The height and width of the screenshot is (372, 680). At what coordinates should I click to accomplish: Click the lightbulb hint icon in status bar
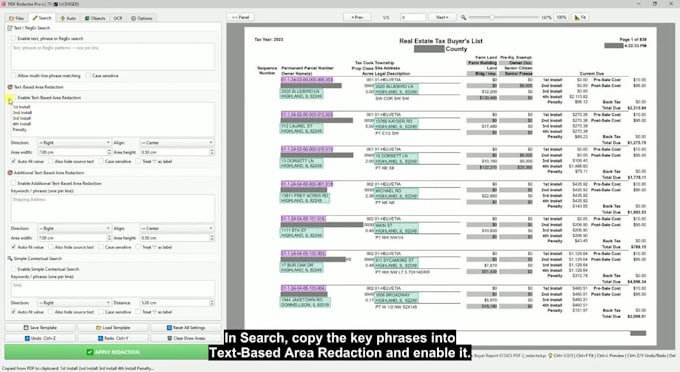click(x=550, y=356)
